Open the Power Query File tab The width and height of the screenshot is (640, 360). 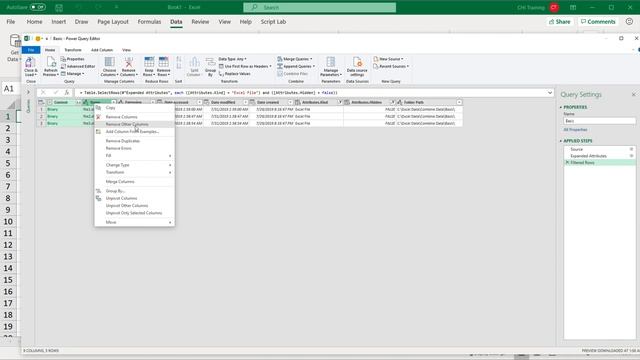[31, 50]
